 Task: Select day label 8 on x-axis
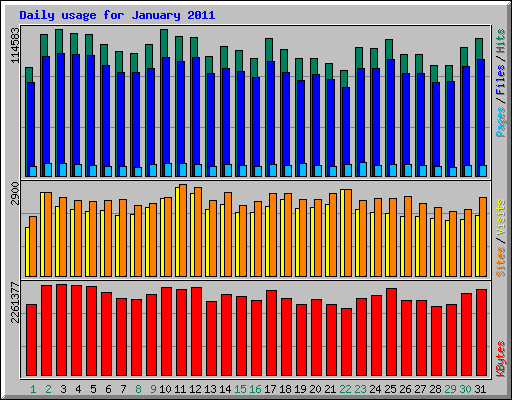[138, 389]
